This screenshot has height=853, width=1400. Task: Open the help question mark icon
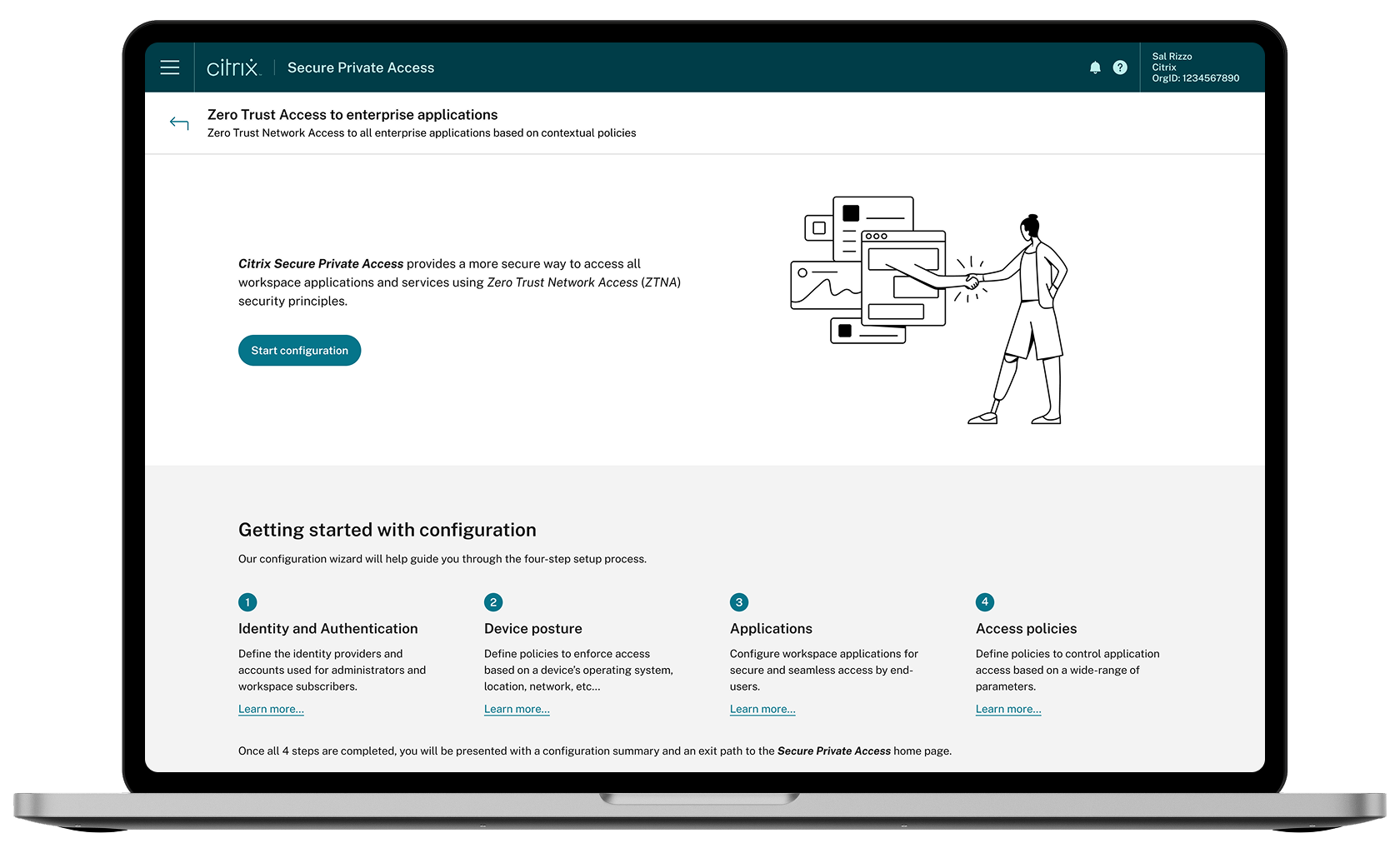click(x=1120, y=67)
